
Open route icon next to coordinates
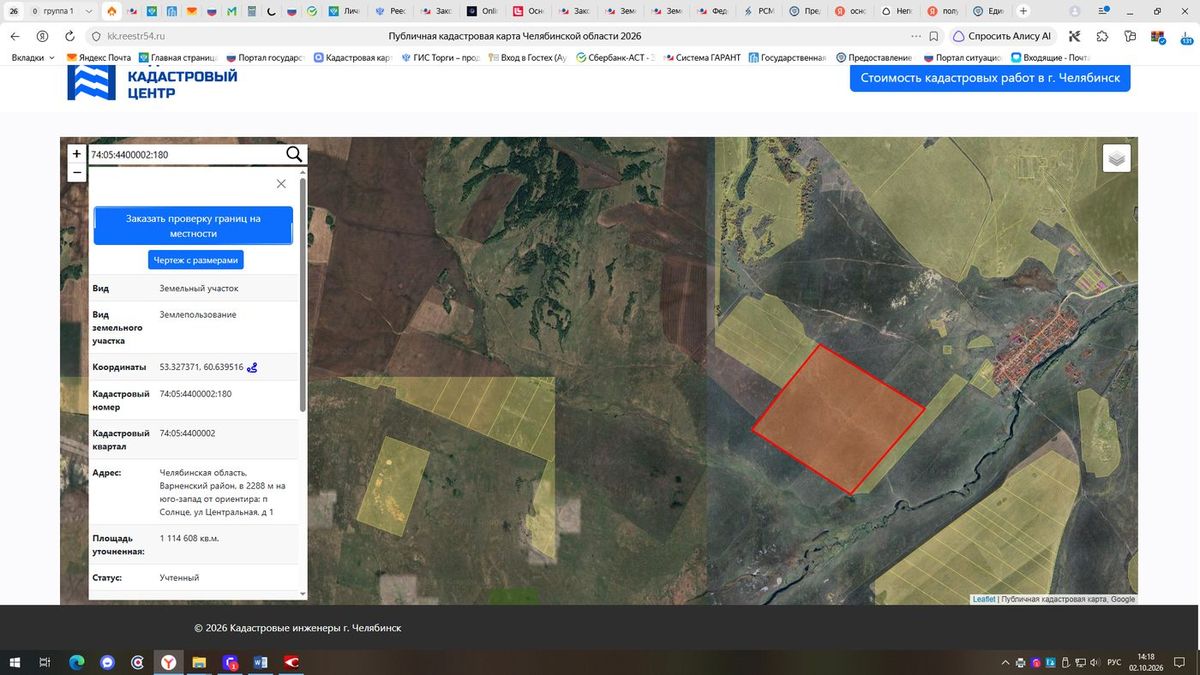tap(253, 367)
